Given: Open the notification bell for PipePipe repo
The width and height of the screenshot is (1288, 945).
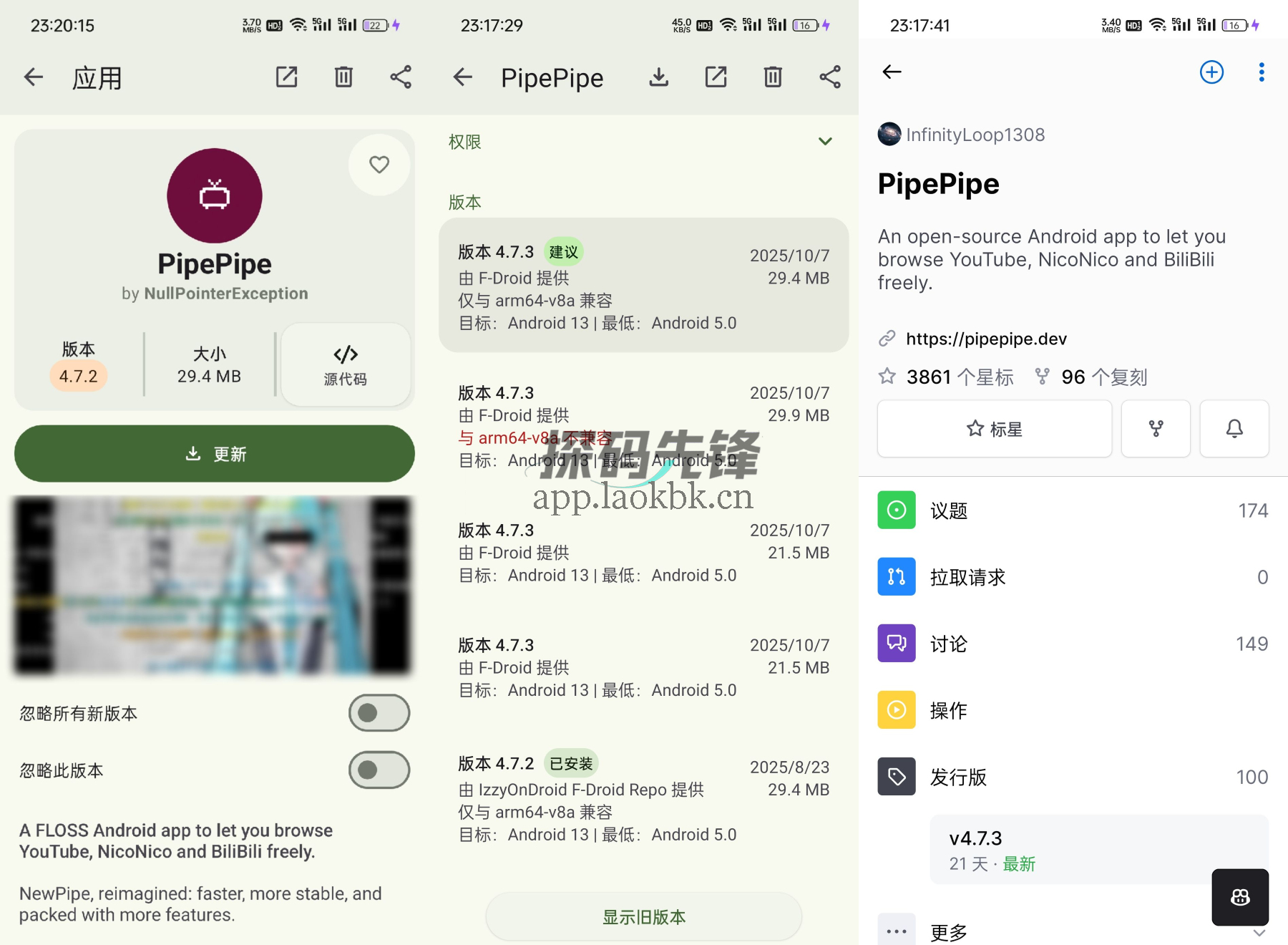Looking at the screenshot, I should pos(1234,429).
